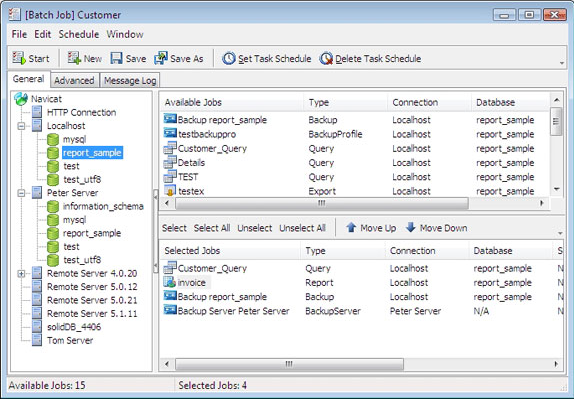The image size is (574, 399).
Task: Click Selected Jobs horizontal scroll left arrow
Action: (x=167, y=364)
